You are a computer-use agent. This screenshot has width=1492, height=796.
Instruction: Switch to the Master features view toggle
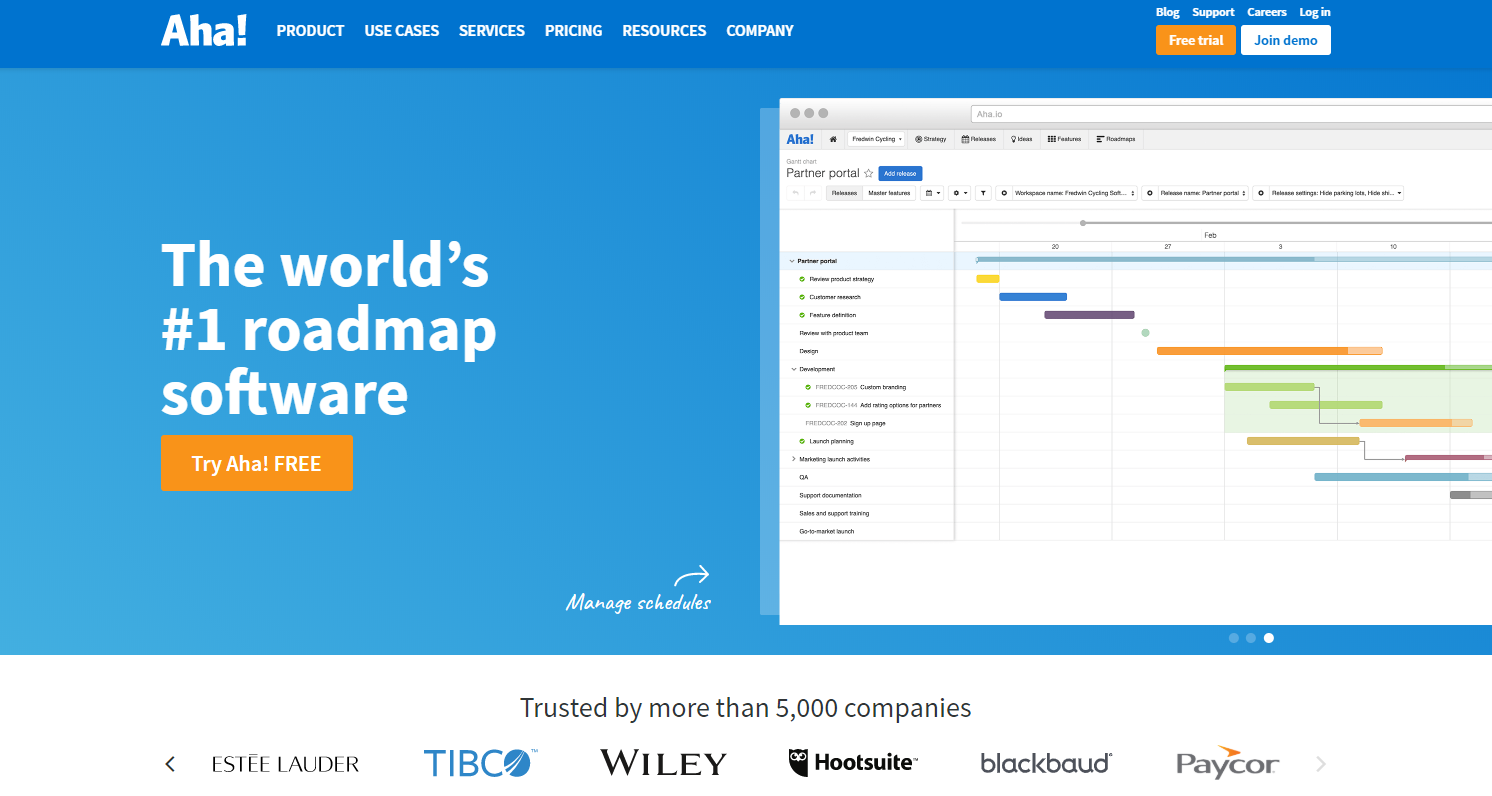[889, 193]
